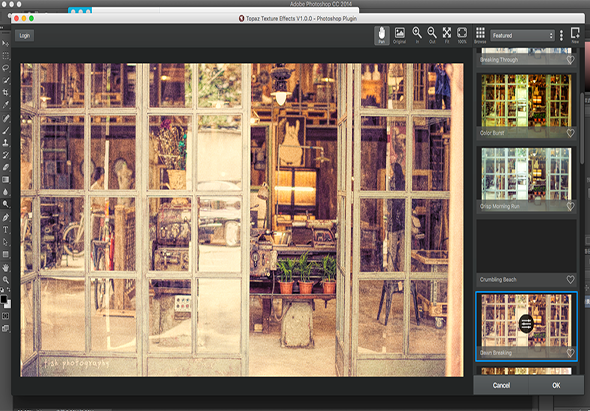Select Photoshop's Dodge tool
Screen dimensions: 590x411
(6, 204)
